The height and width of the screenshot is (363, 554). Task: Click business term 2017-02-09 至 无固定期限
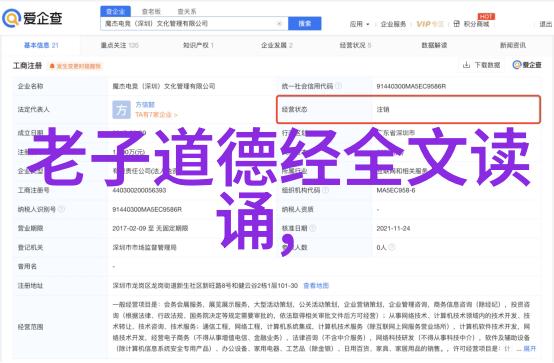coord(150,228)
